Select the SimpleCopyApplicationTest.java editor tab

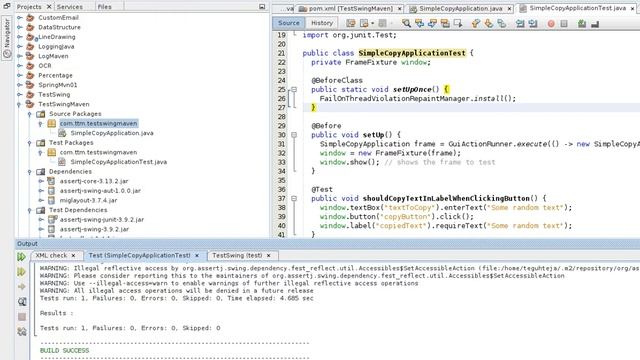(x=577, y=8)
